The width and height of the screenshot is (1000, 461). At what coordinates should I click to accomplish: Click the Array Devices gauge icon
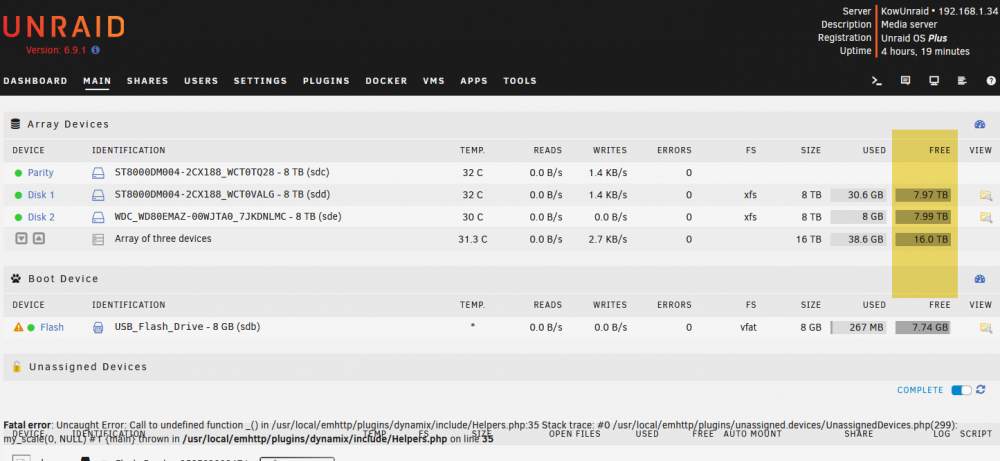(980, 124)
